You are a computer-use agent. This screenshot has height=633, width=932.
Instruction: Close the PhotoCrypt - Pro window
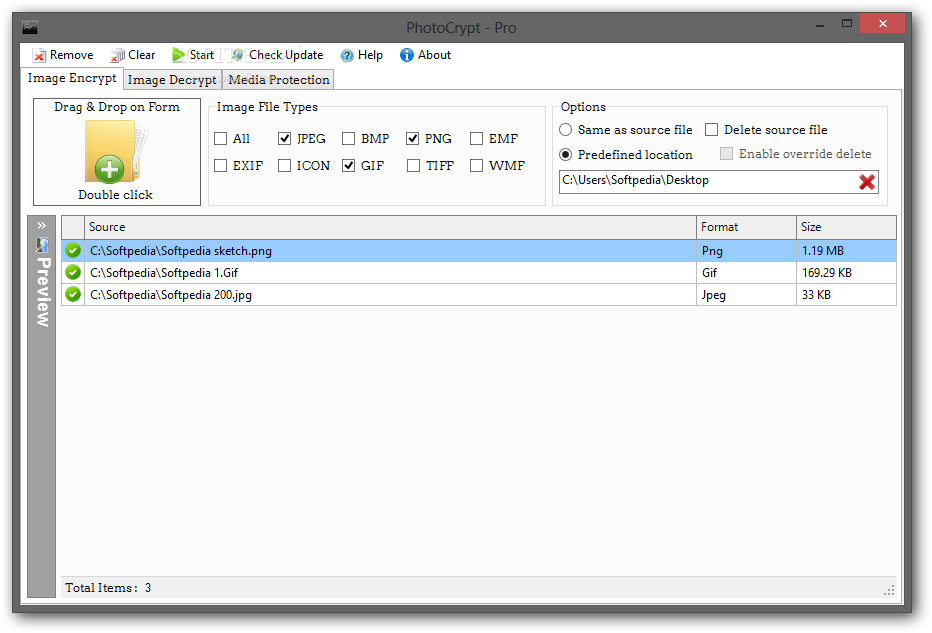(882, 24)
